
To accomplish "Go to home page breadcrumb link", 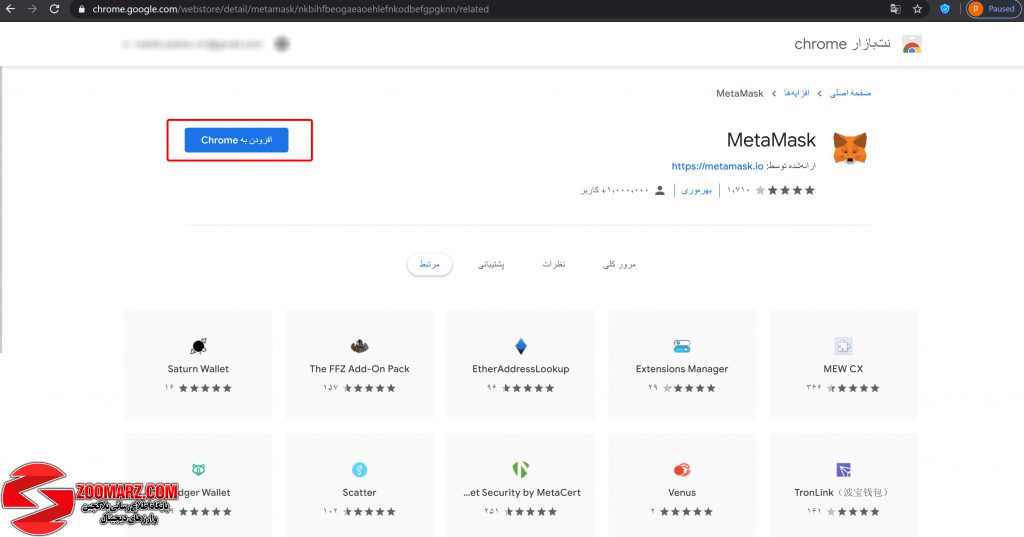I will tap(850, 93).
